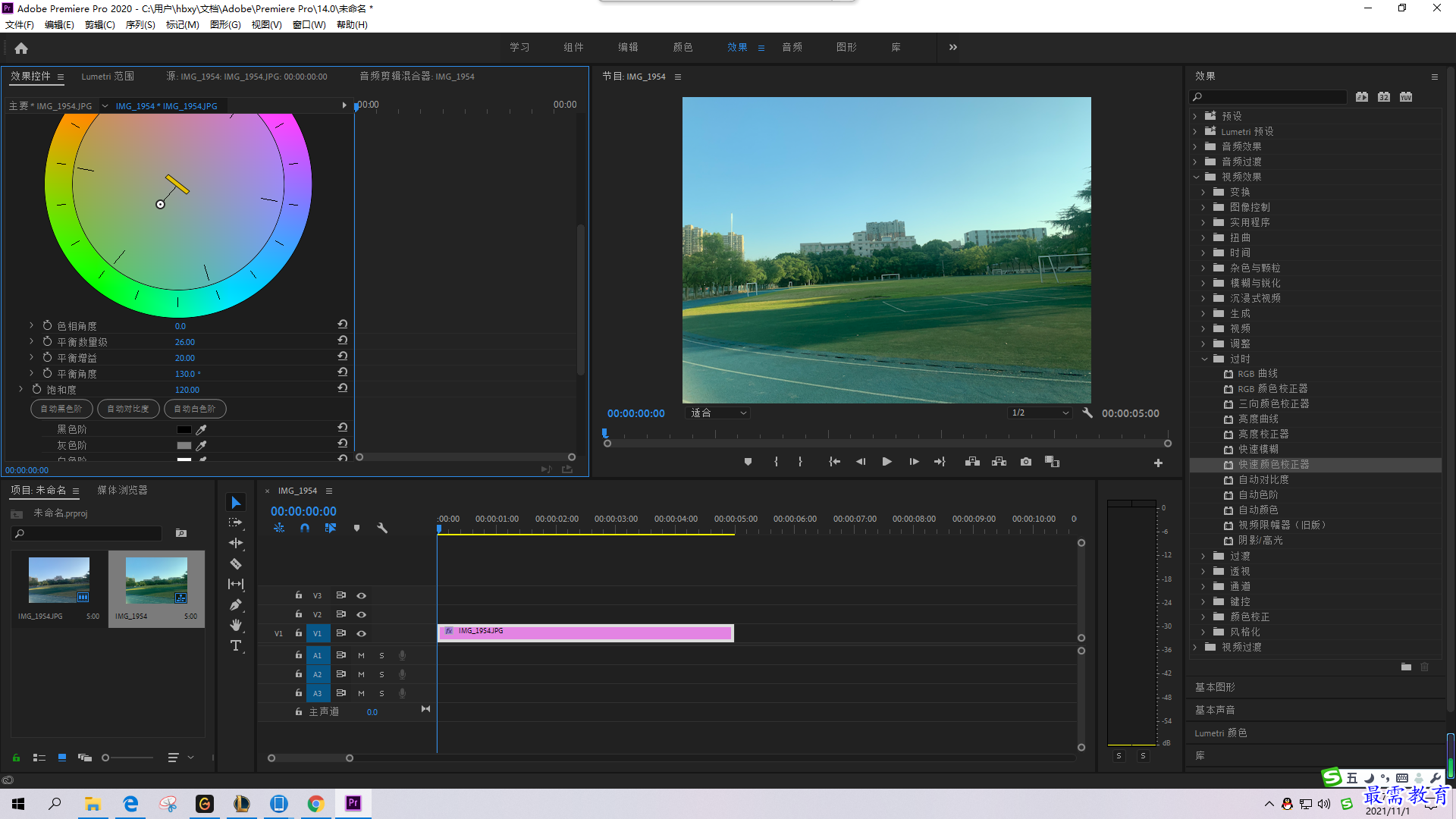Toggle animation stopwatch for 饱和度

tap(36, 388)
